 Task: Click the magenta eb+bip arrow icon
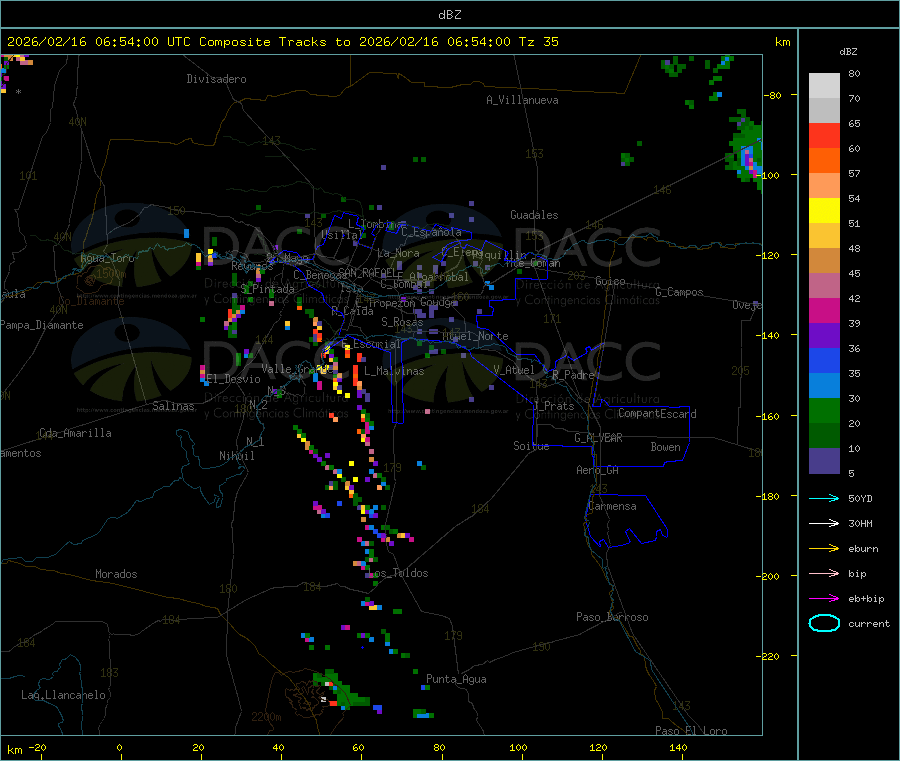(x=824, y=599)
